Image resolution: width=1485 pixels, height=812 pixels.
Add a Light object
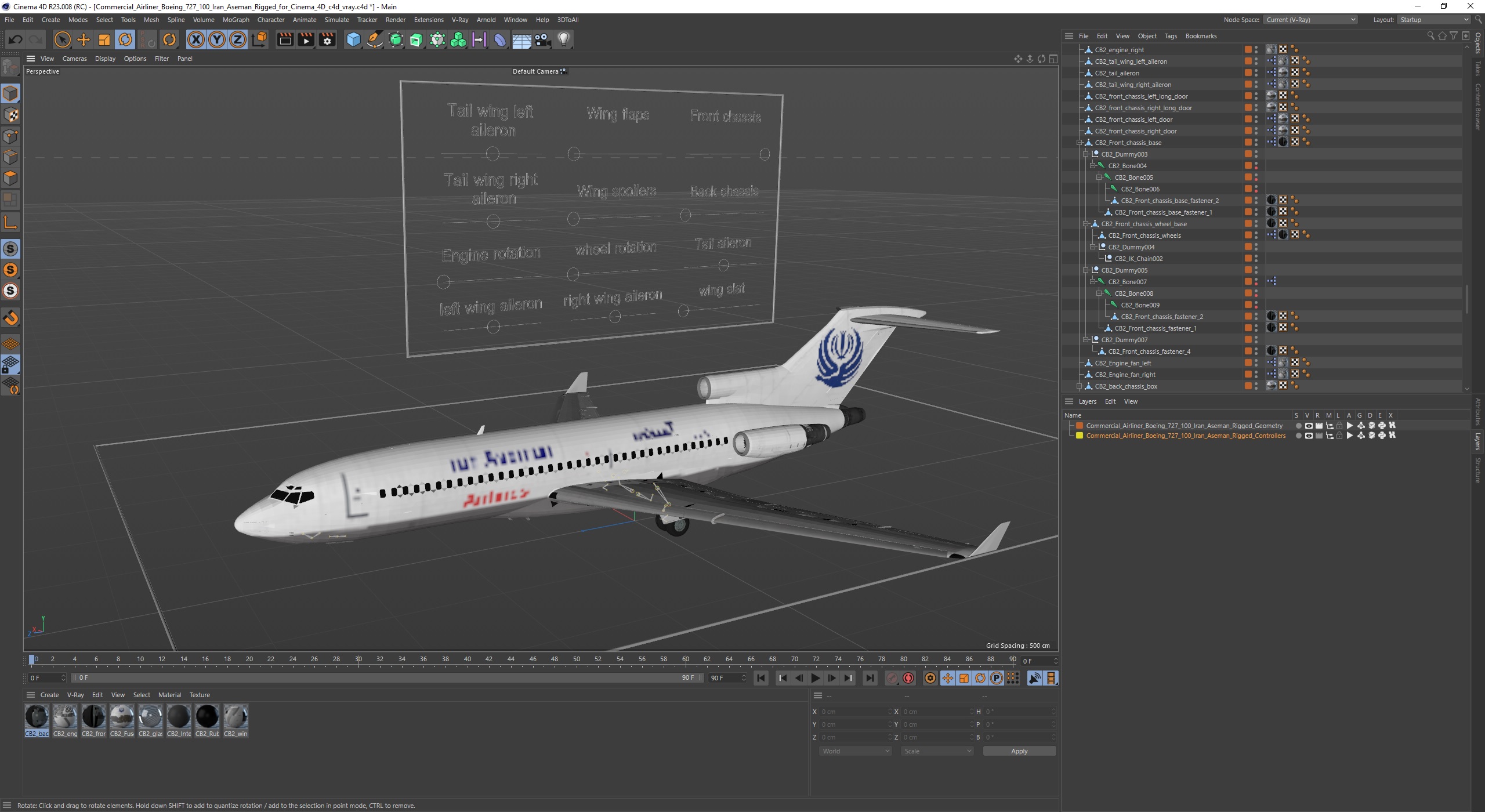[x=564, y=39]
